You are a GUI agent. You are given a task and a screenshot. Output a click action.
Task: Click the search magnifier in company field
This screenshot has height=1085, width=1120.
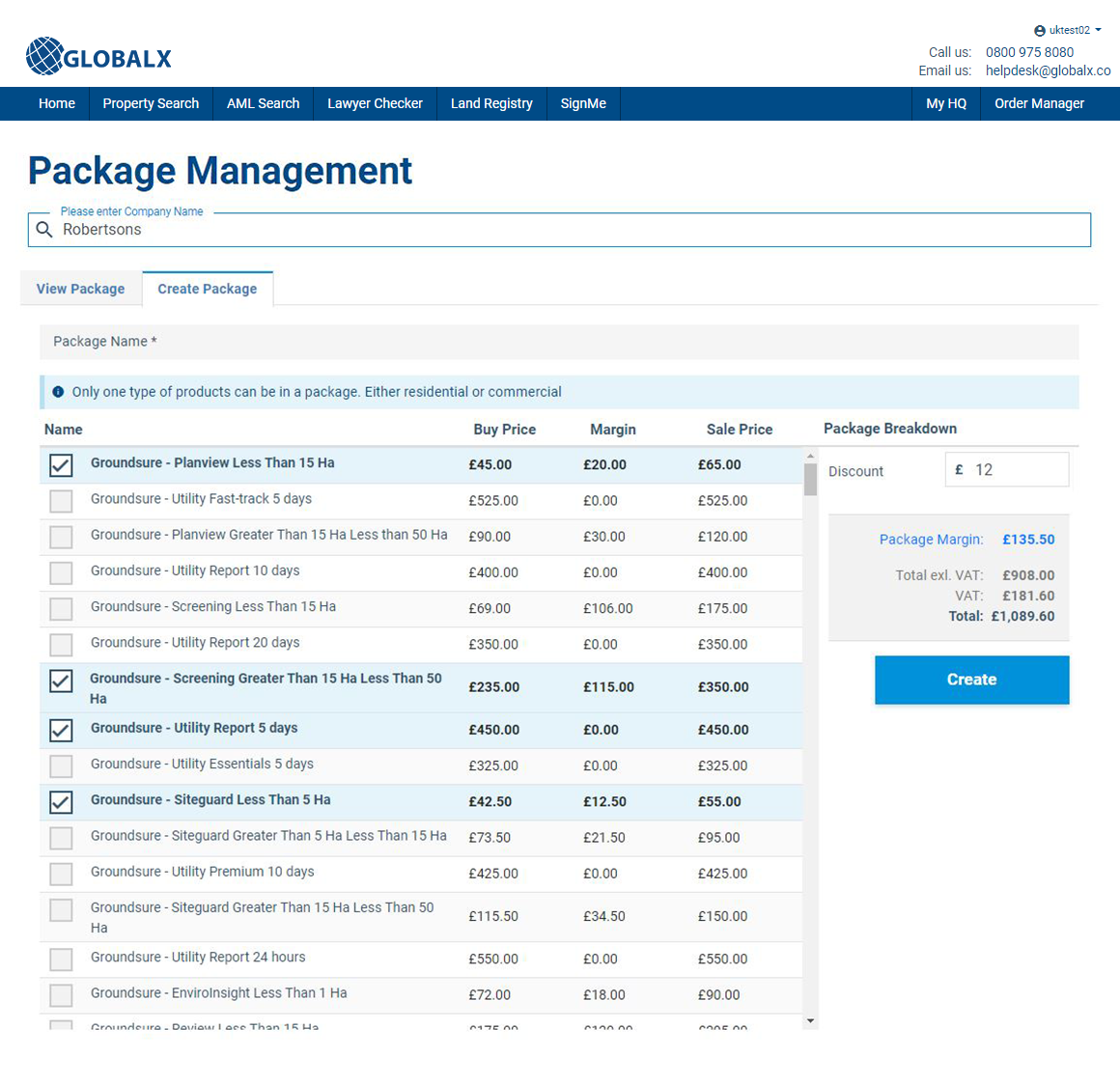(43, 230)
